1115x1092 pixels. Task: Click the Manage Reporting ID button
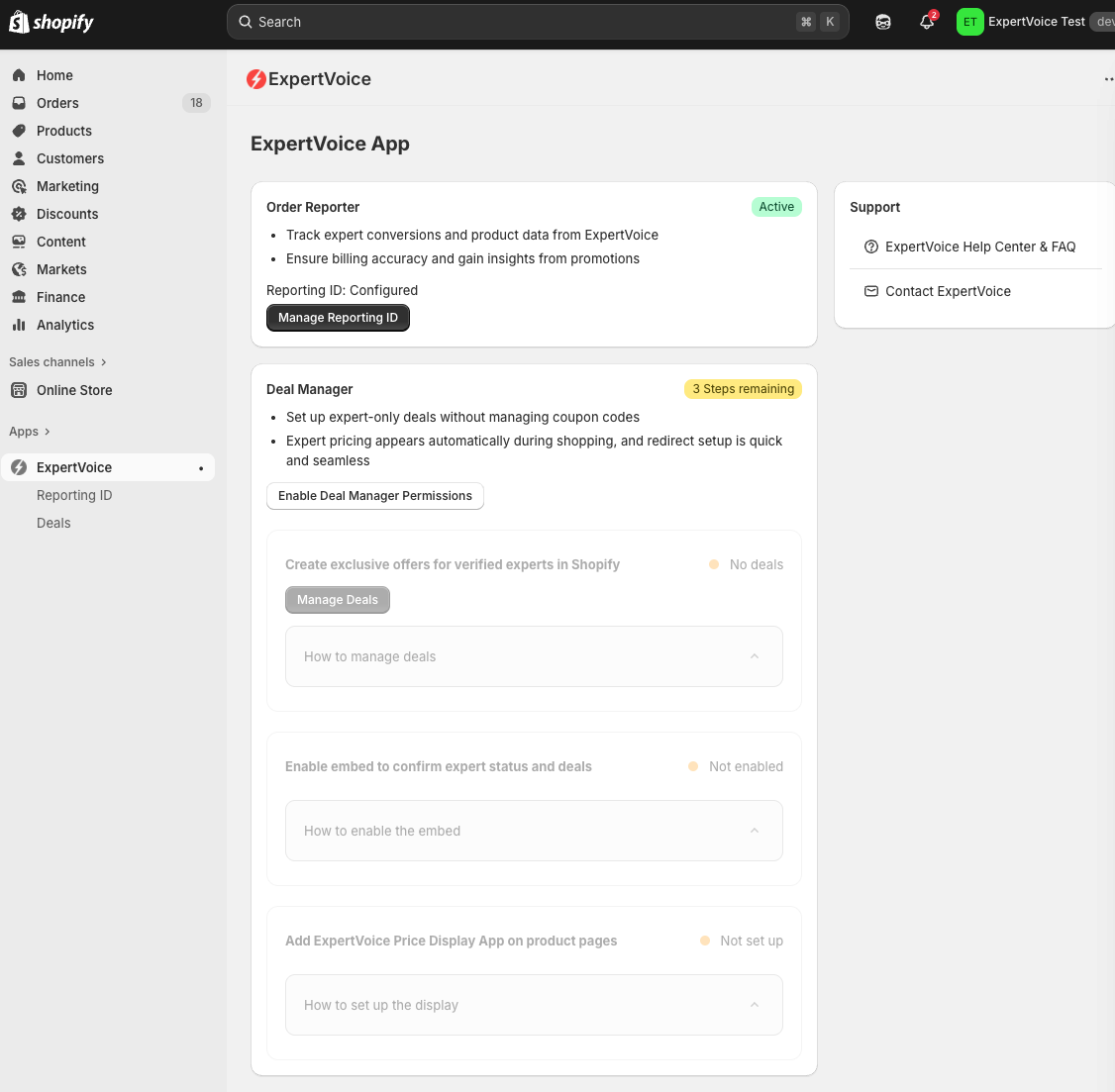[338, 318]
